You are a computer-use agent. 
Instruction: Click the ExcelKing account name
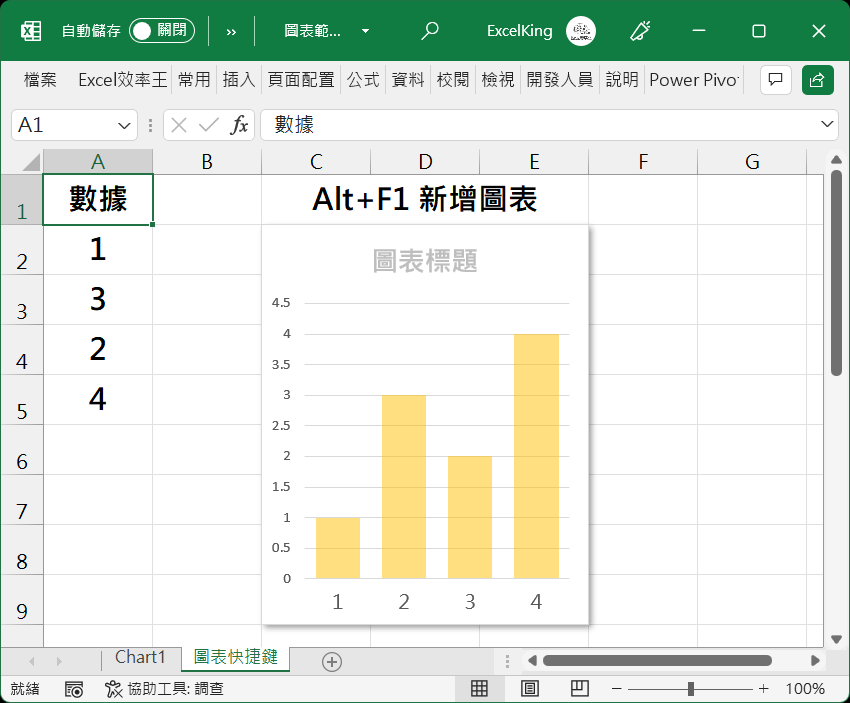tap(519, 31)
